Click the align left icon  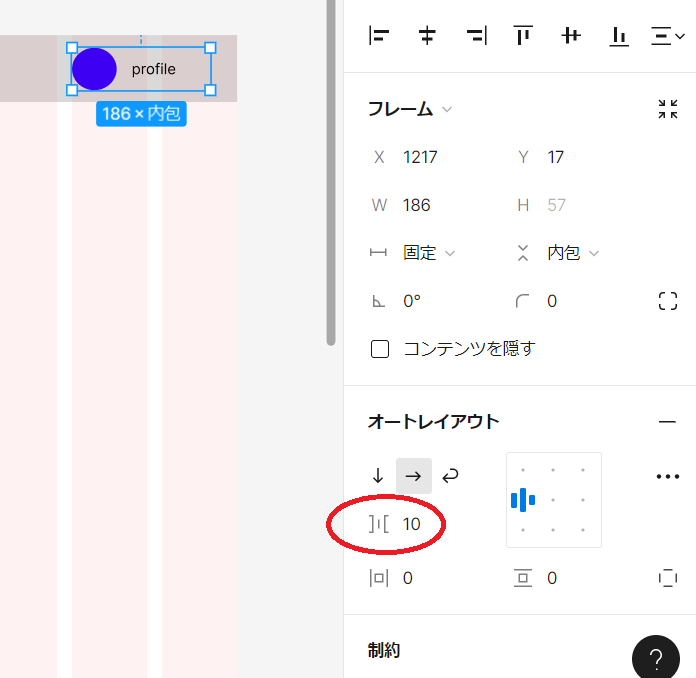pos(379,35)
